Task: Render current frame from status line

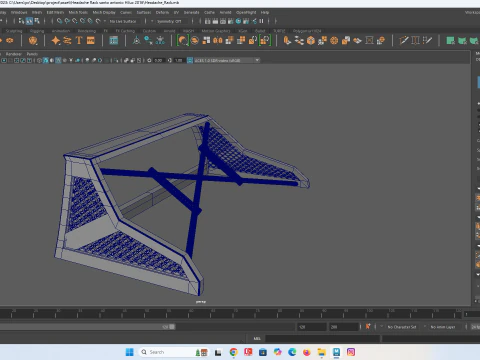Action: (215, 21)
